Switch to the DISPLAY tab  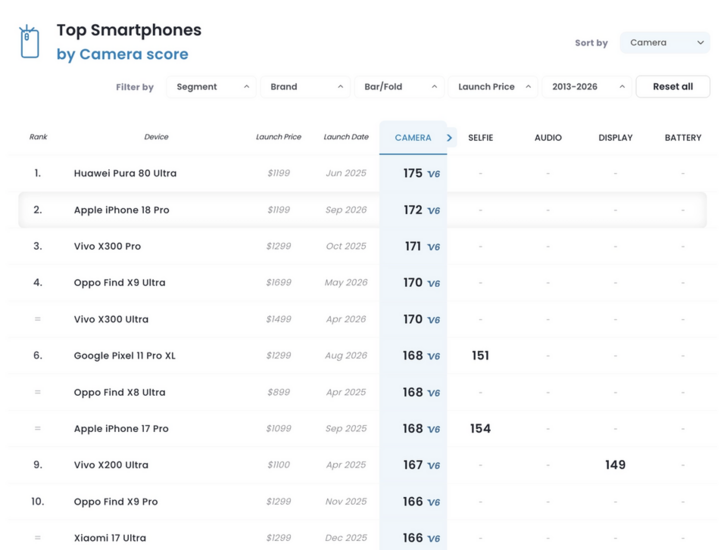[615, 138]
